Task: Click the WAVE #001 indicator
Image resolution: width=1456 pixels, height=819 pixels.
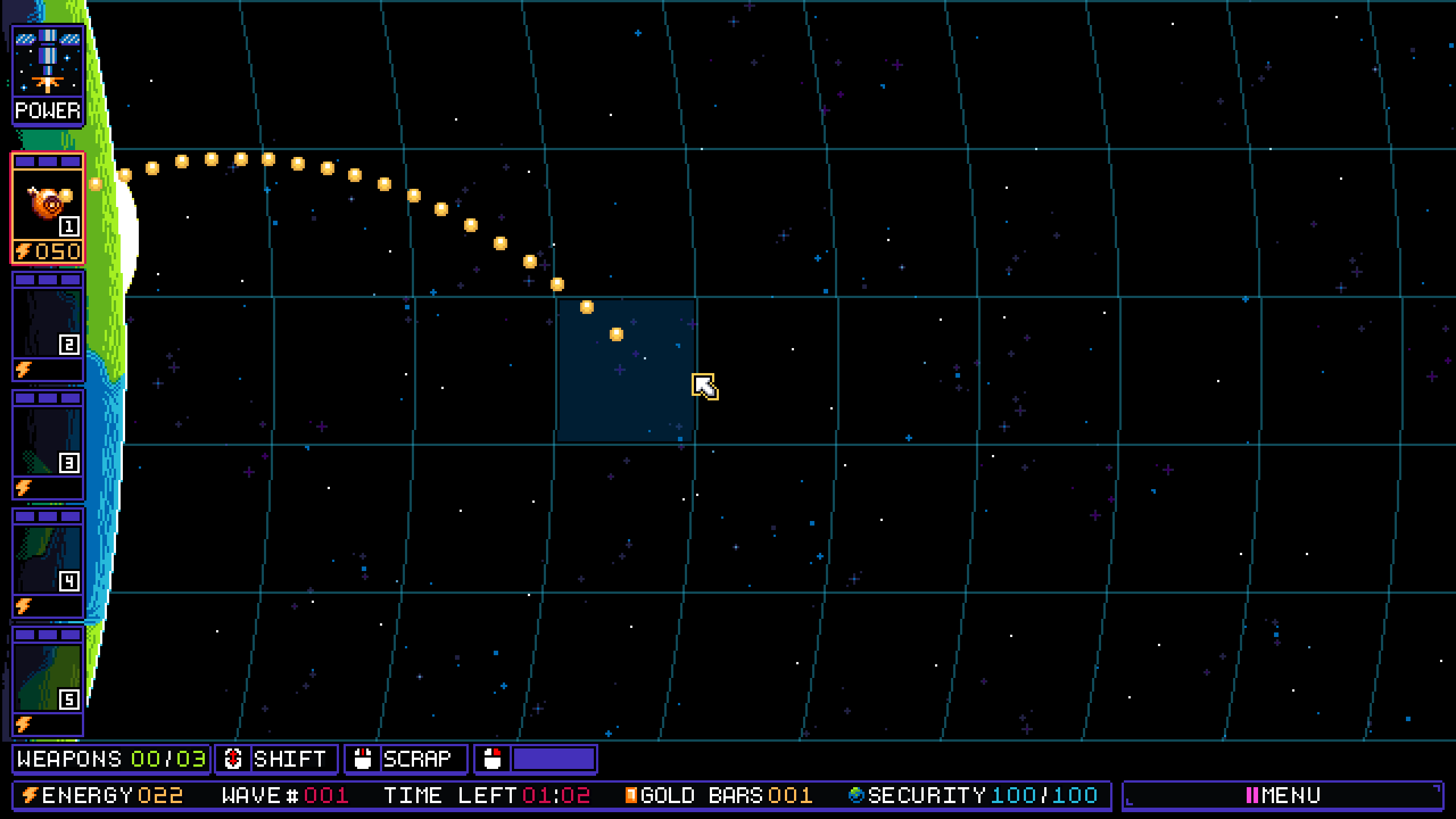Action: [x=285, y=795]
